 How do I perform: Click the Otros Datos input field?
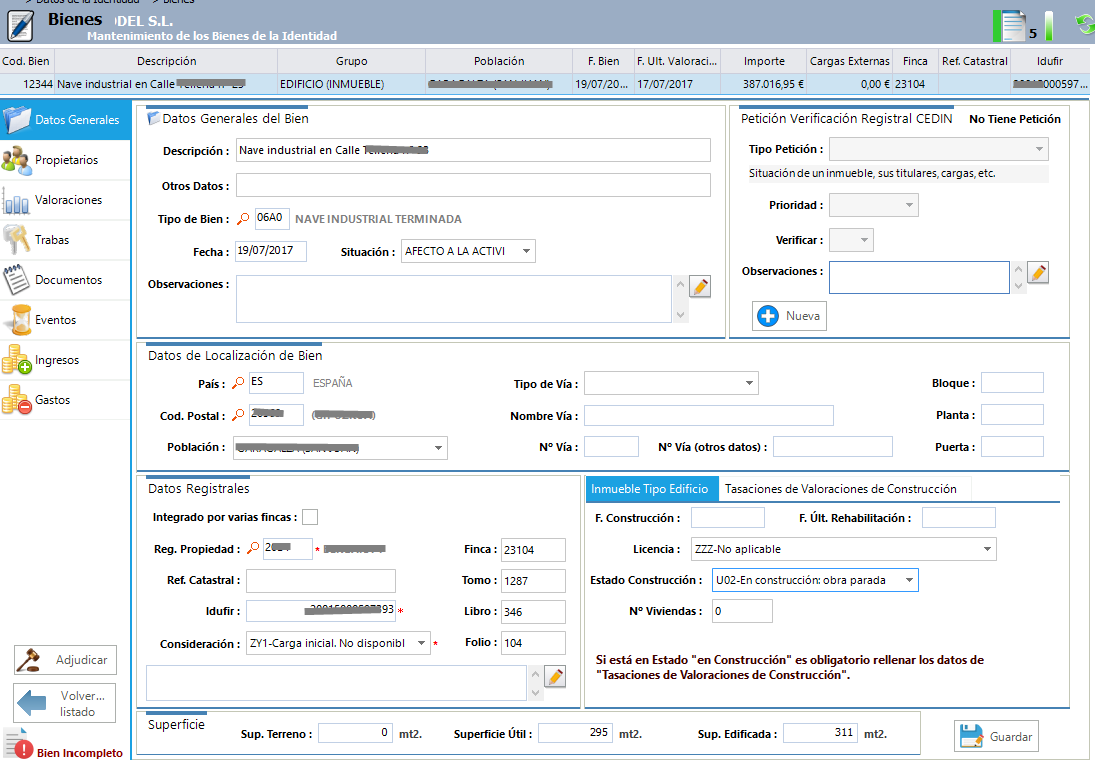tap(473, 185)
